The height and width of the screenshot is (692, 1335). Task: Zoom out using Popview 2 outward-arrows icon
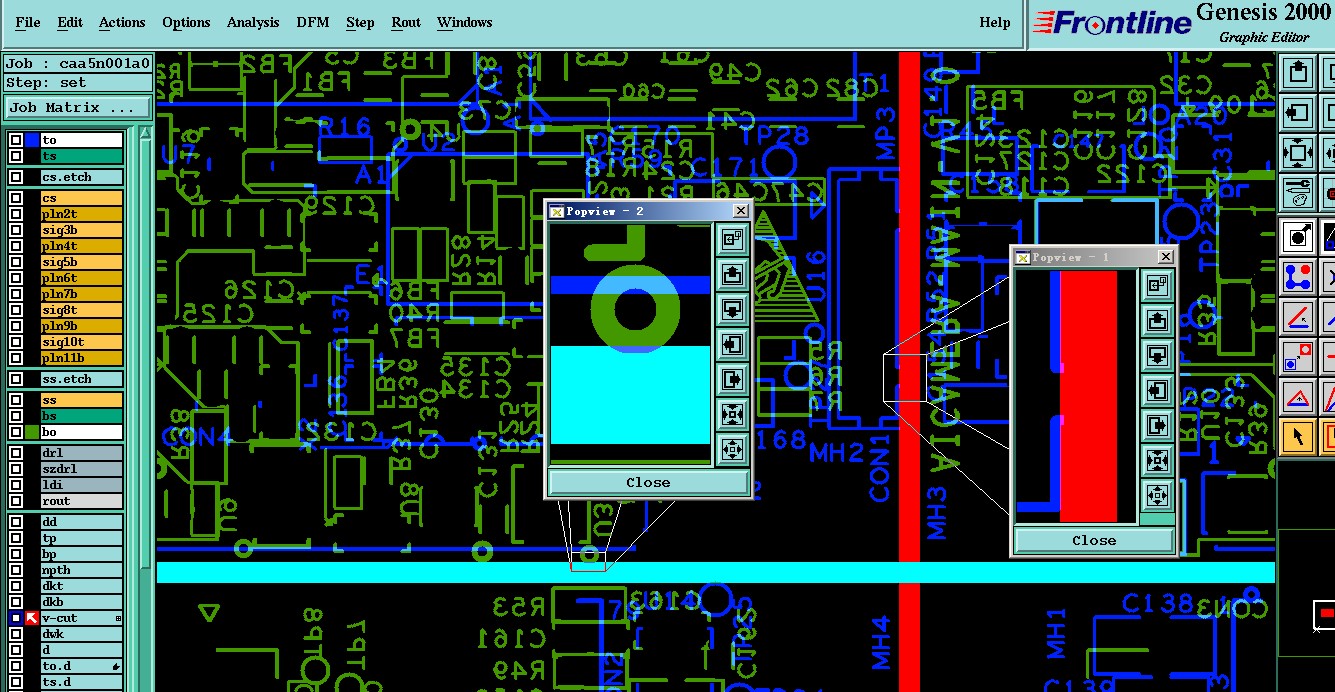click(x=733, y=449)
